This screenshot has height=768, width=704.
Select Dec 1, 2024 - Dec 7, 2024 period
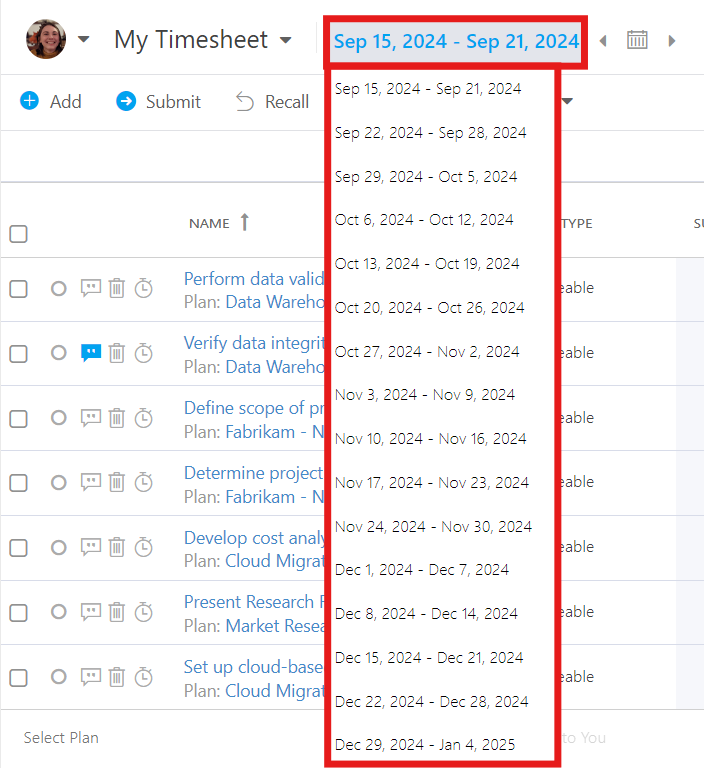click(x=422, y=570)
